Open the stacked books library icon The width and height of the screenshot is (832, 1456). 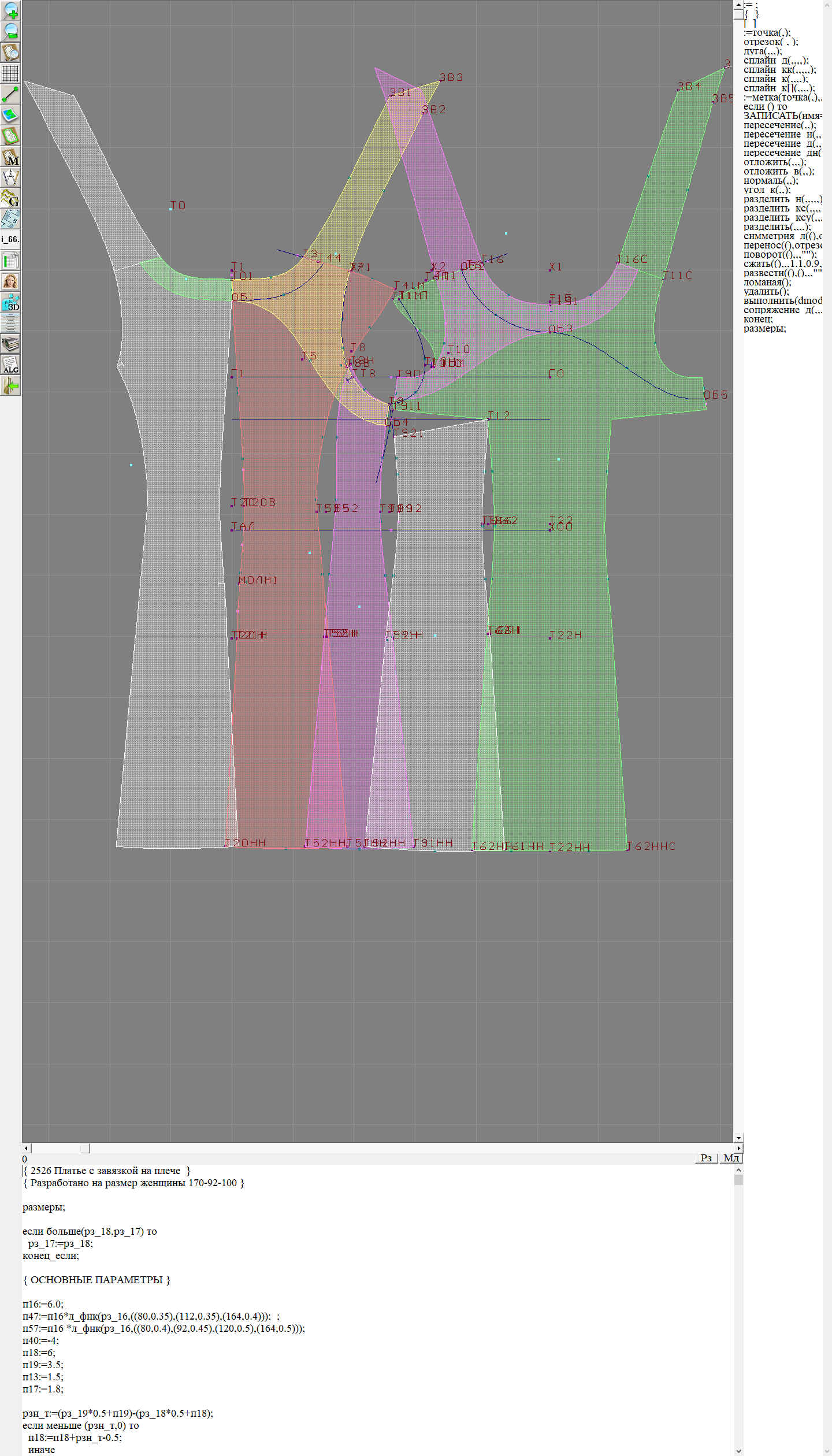click(x=10, y=344)
